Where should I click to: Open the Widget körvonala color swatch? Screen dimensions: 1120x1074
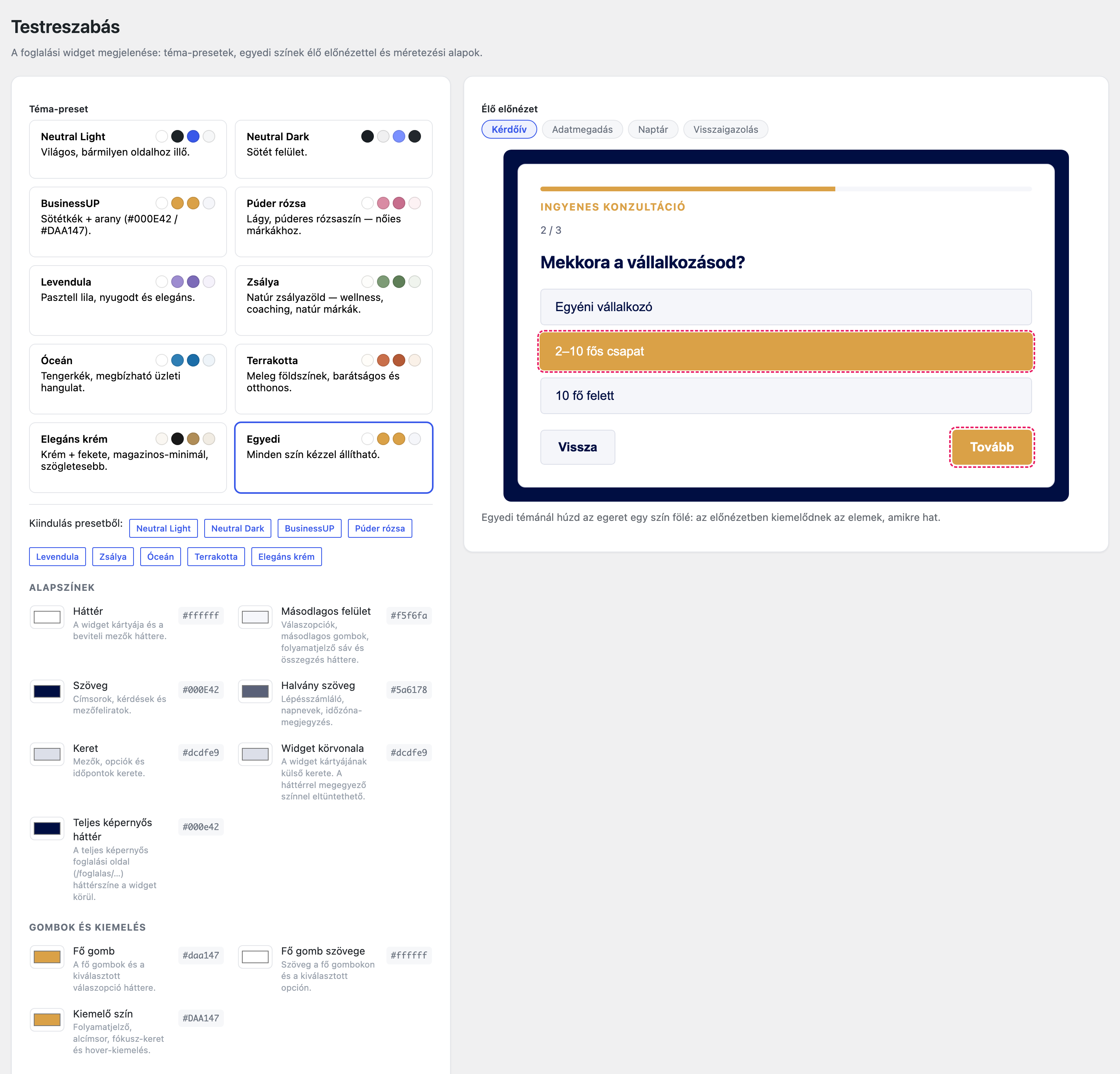coord(255,754)
